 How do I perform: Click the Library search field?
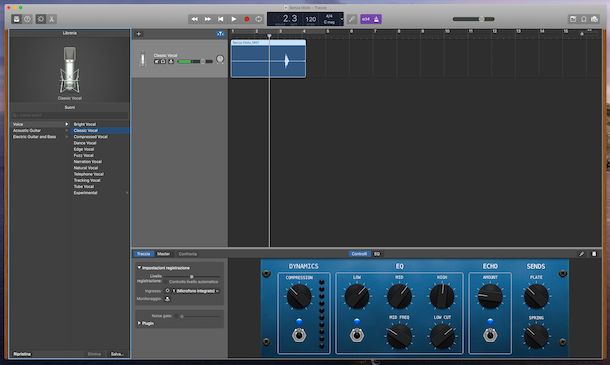(70, 116)
